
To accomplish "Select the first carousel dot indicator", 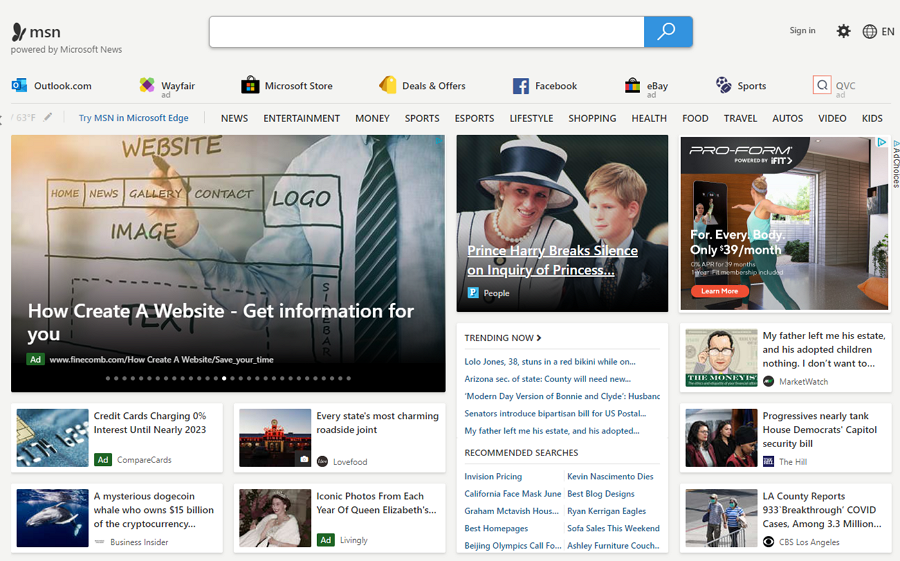I will (x=107, y=378).
